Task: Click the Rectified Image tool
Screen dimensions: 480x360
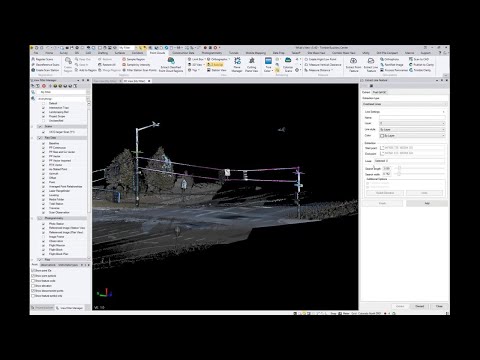Action: coord(392,65)
